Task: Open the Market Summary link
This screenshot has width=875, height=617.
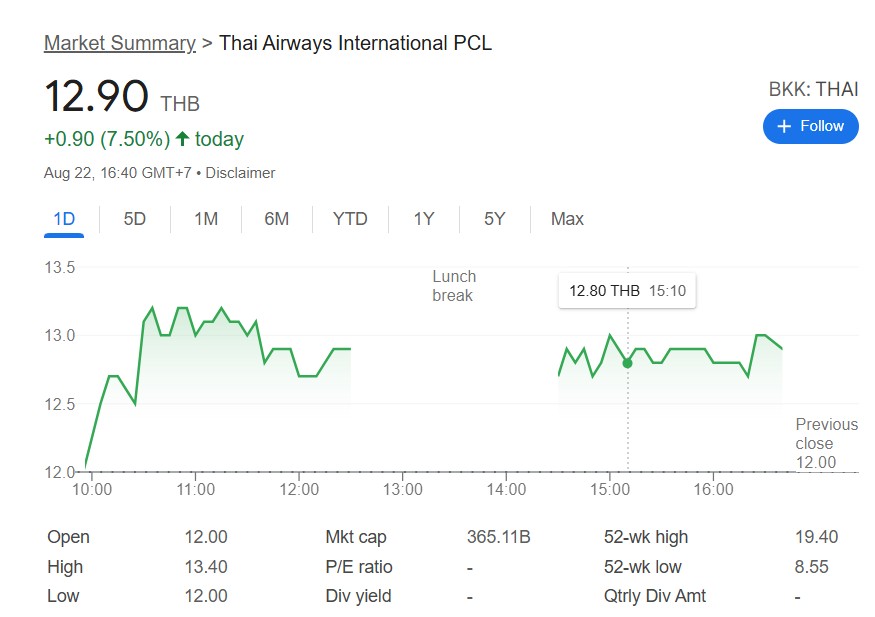Action: [x=120, y=43]
